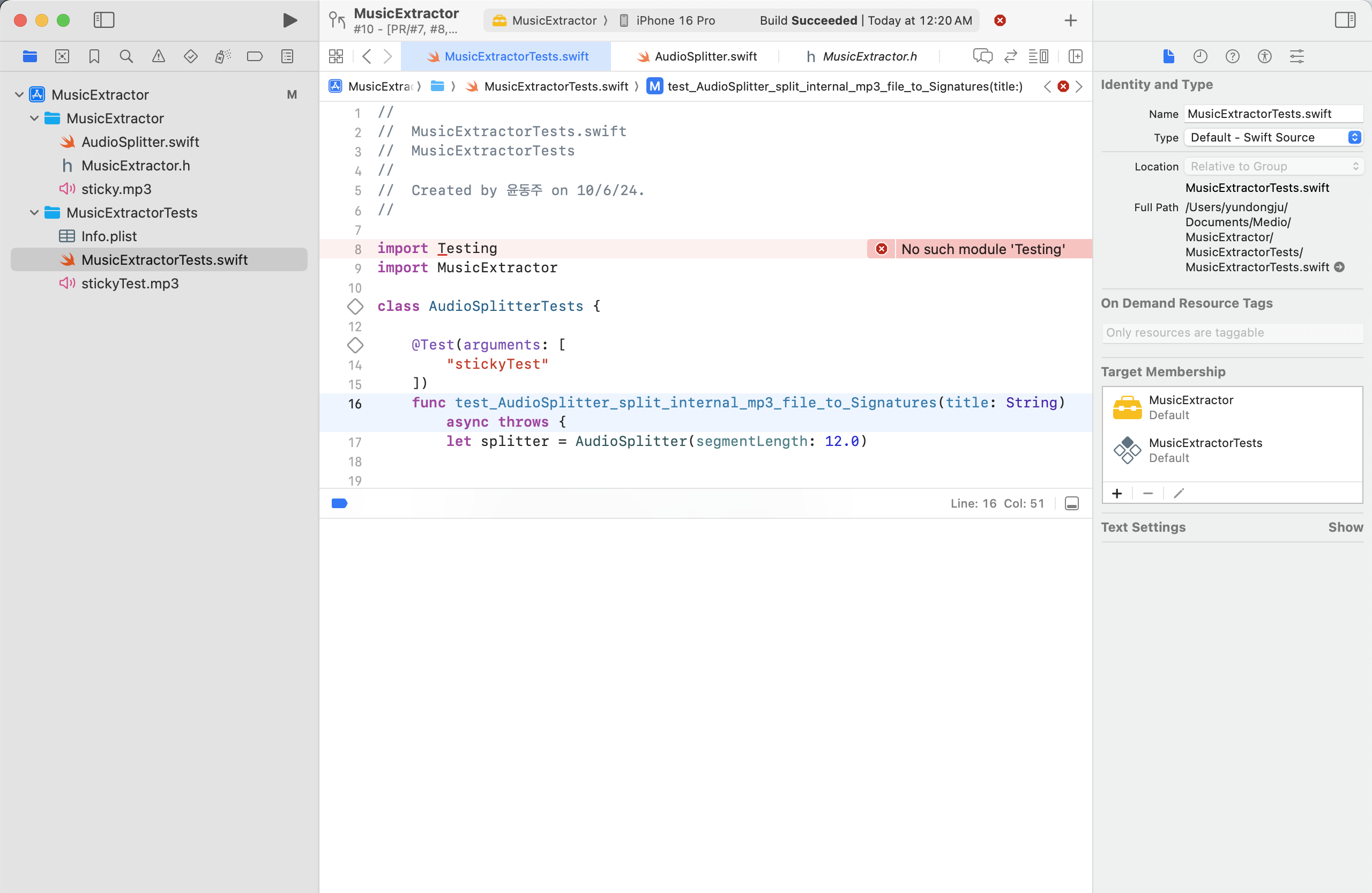Show Text Settings section

[1346, 527]
